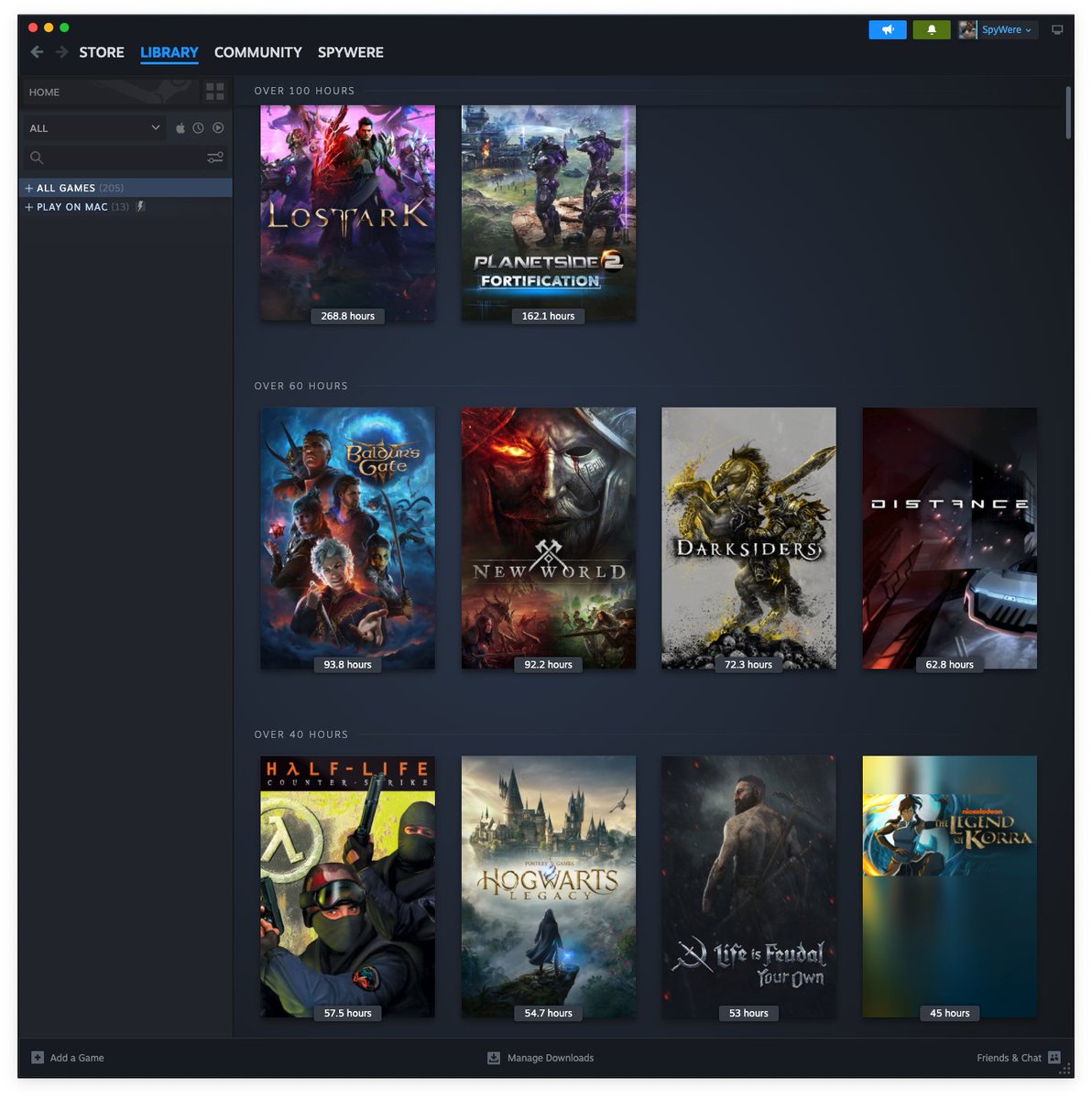Select PlanetSide 2 Fortification cover

549,212
